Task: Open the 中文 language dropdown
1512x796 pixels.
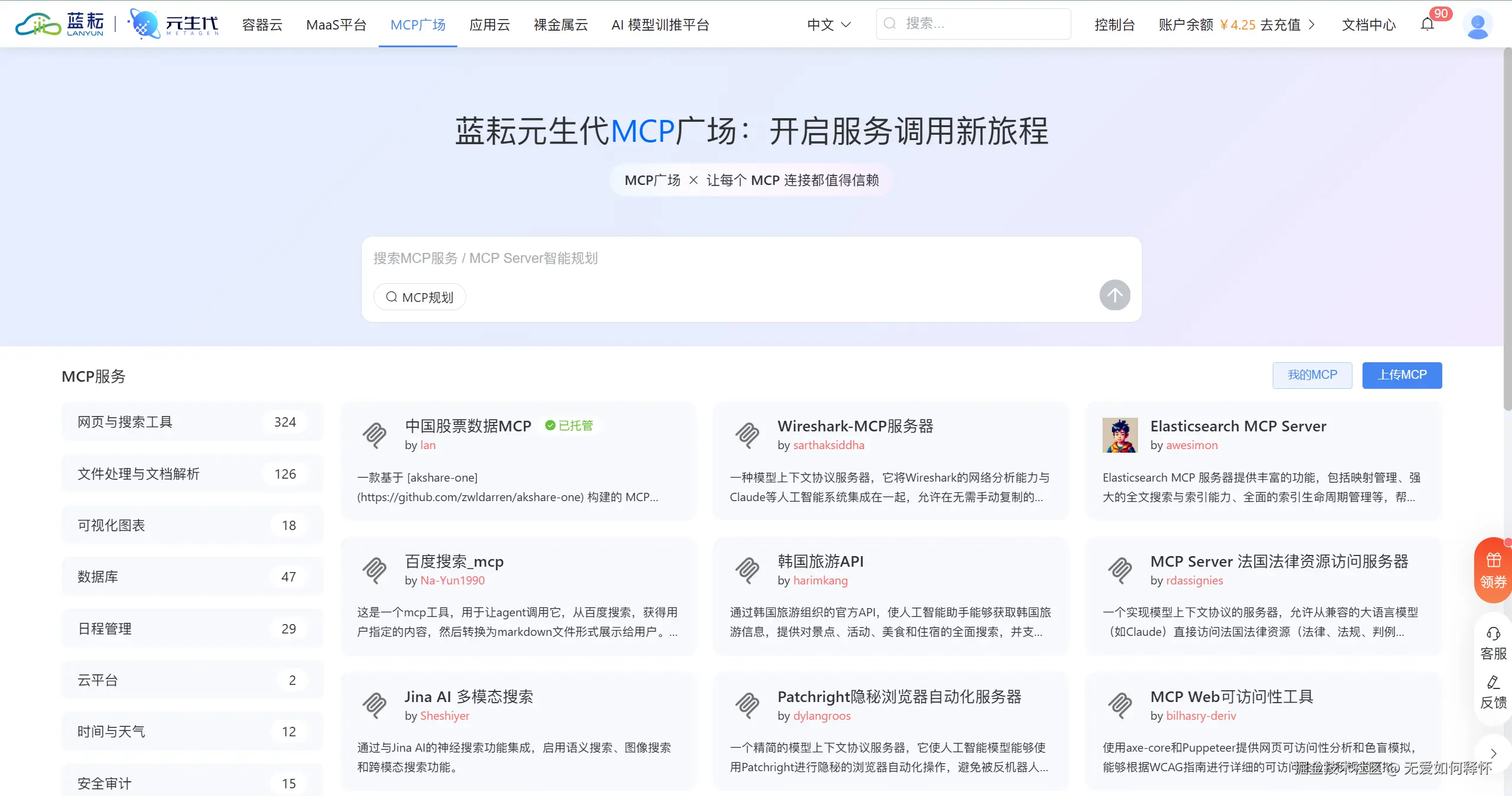Action: (x=829, y=24)
